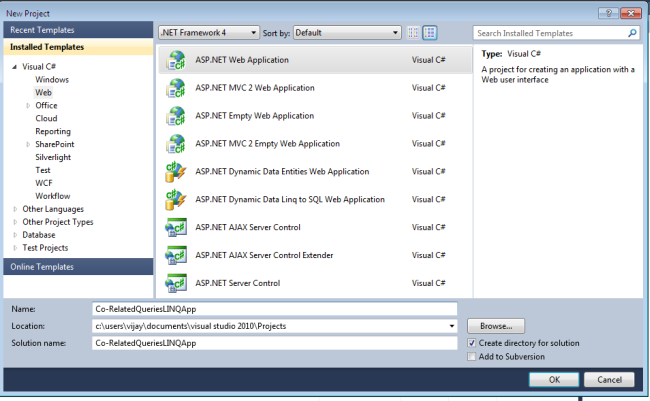650x401 pixels.
Task: Toggle Create directory for solution checkbox
Action: [x=471, y=343]
